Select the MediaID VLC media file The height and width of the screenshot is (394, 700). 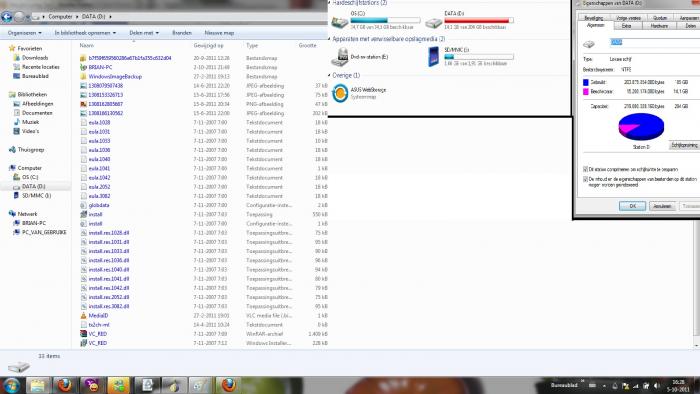[98, 315]
